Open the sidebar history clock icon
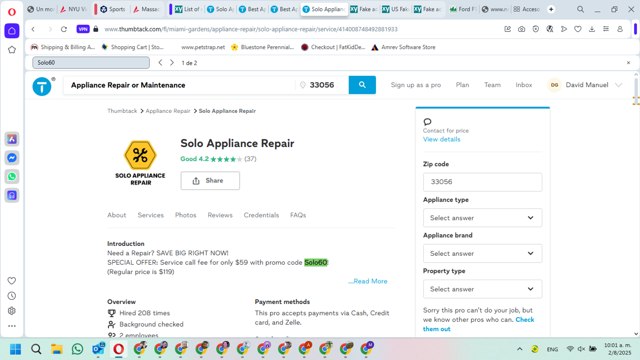This screenshot has width=640, height=360. click(x=12, y=296)
